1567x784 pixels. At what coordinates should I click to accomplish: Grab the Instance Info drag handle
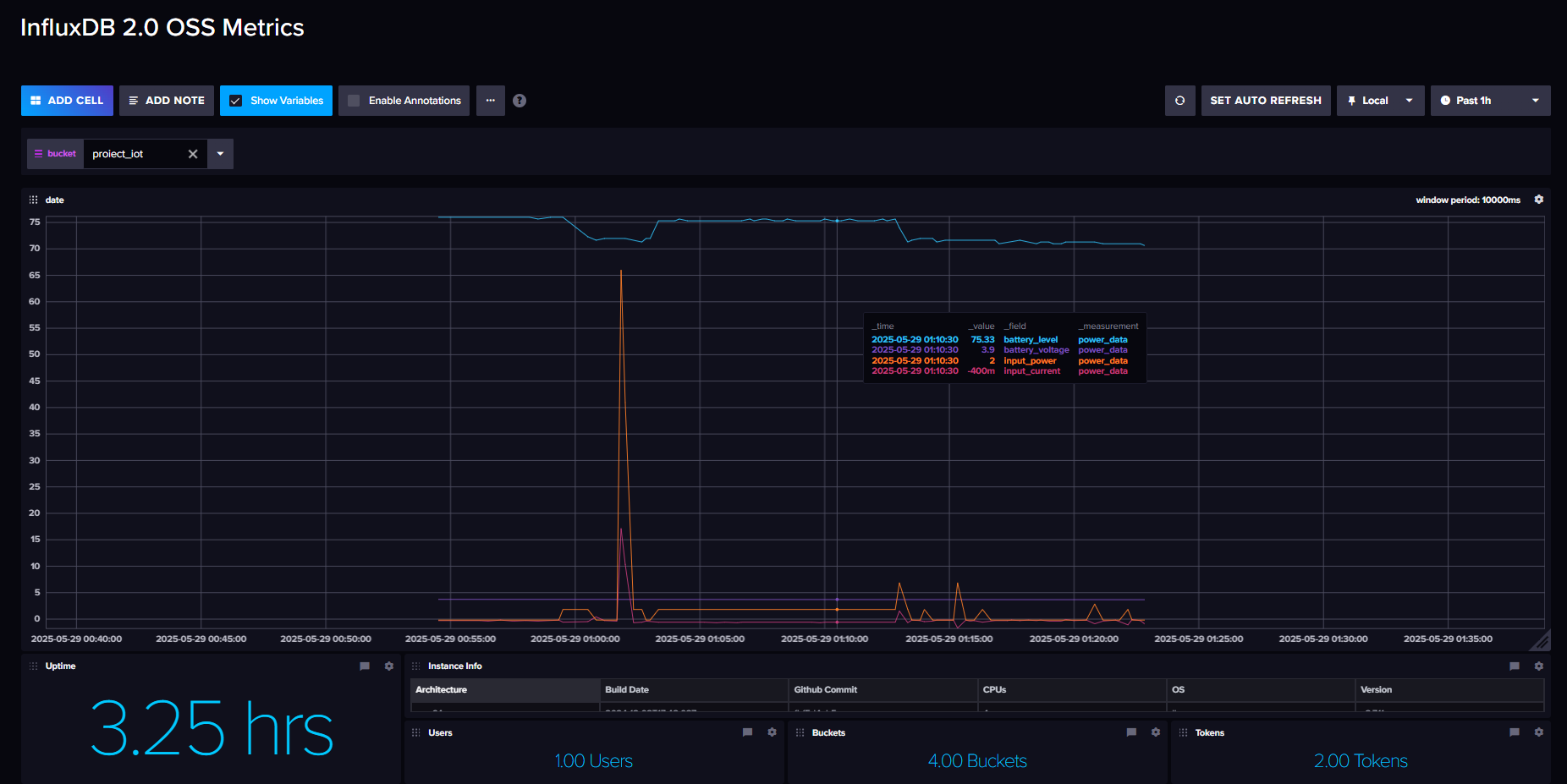415,666
